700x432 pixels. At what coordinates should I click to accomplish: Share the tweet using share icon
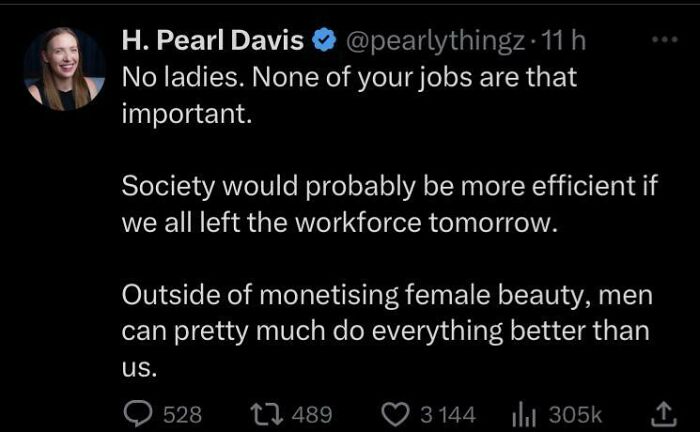661,412
